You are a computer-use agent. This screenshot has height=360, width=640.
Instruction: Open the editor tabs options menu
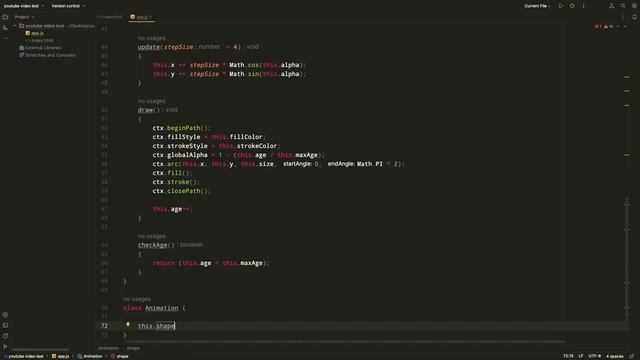point(622,17)
